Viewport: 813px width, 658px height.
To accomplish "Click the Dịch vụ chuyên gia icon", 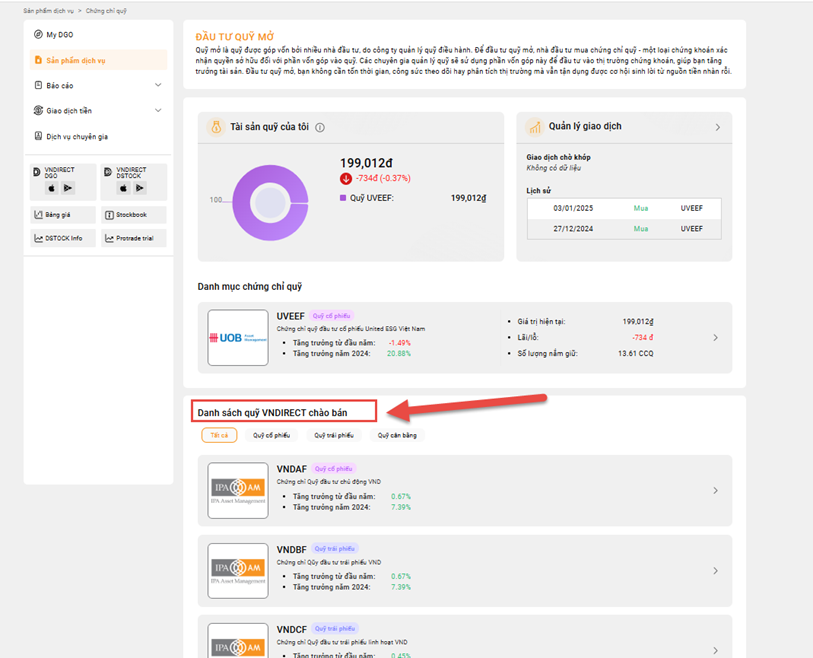I will [x=38, y=136].
